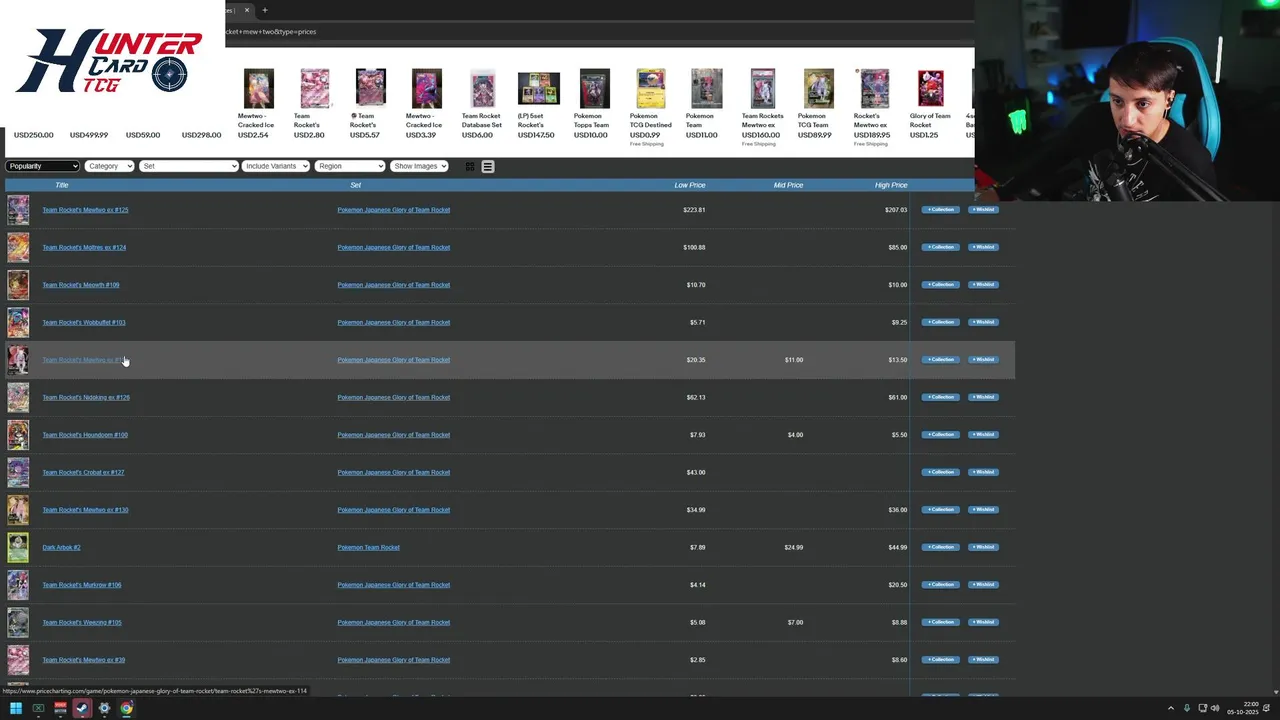Open Steam from the taskbar
The width and height of the screenshot is (1280, 720).
pos(82,708)
